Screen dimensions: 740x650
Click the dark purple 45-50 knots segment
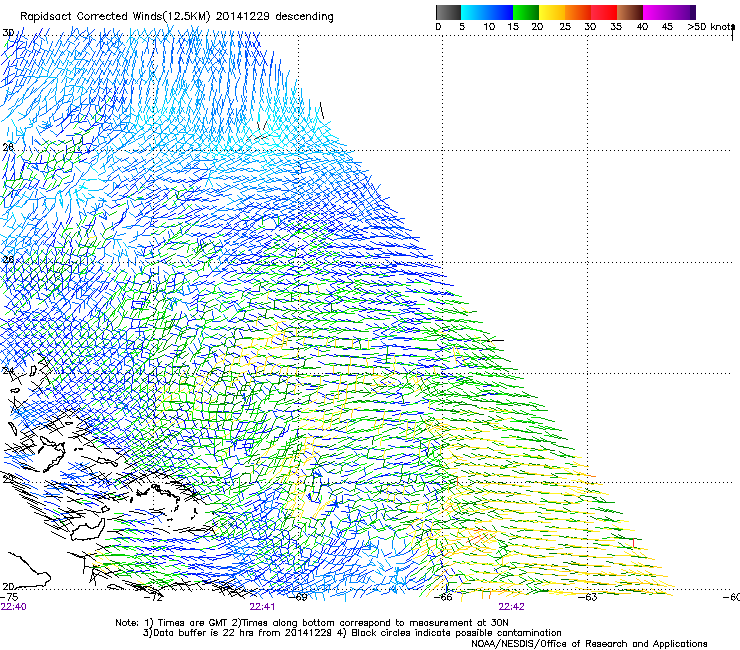(x=682, y=12)
